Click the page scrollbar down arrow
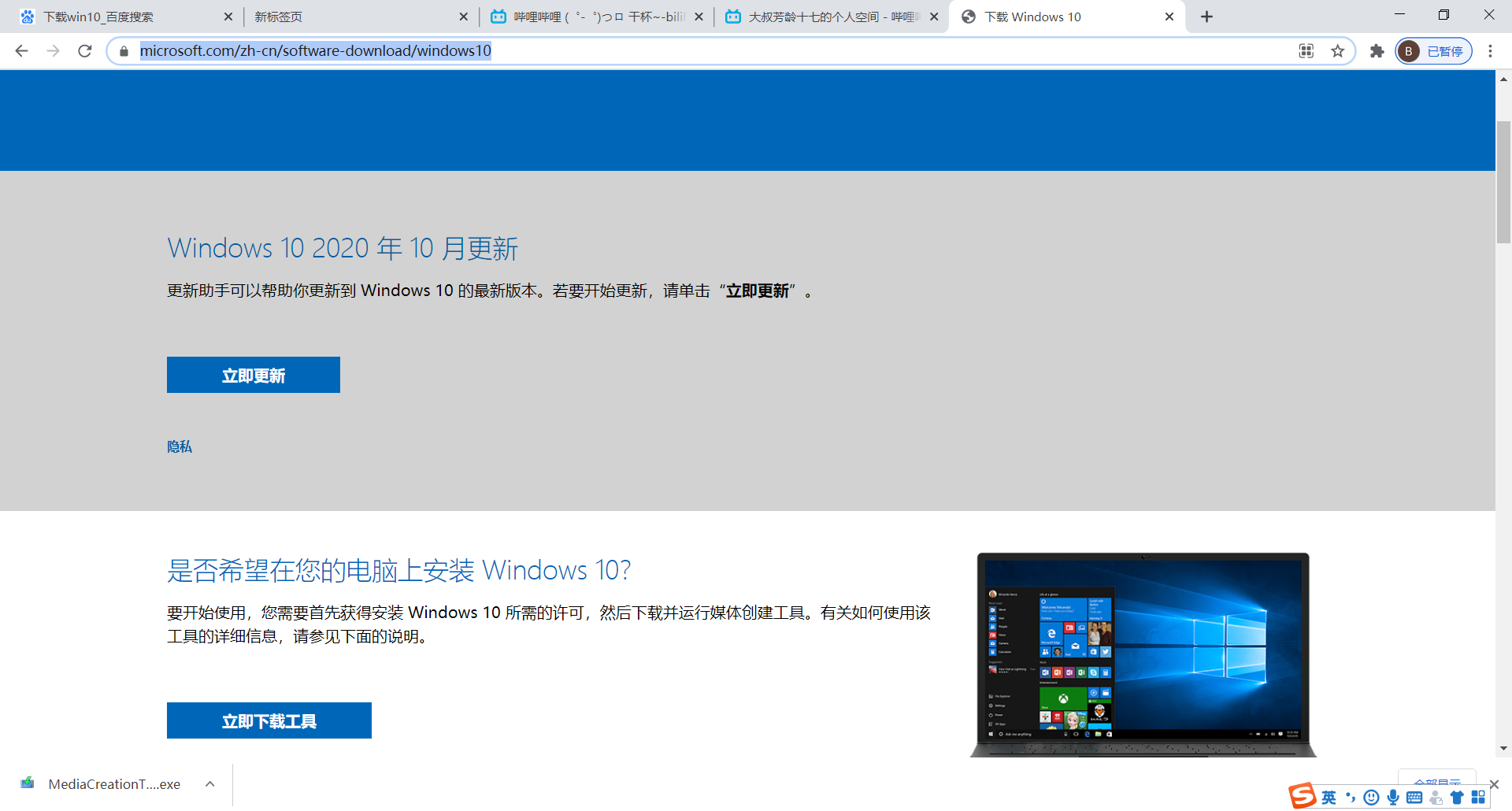The width and height of the screenshot is (1512, 811). tap(1504, 749)
